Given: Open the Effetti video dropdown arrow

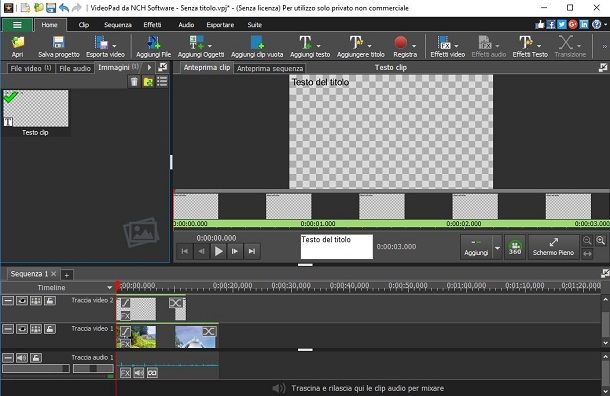Looking at the screenshot, I should tap(456, 46).
